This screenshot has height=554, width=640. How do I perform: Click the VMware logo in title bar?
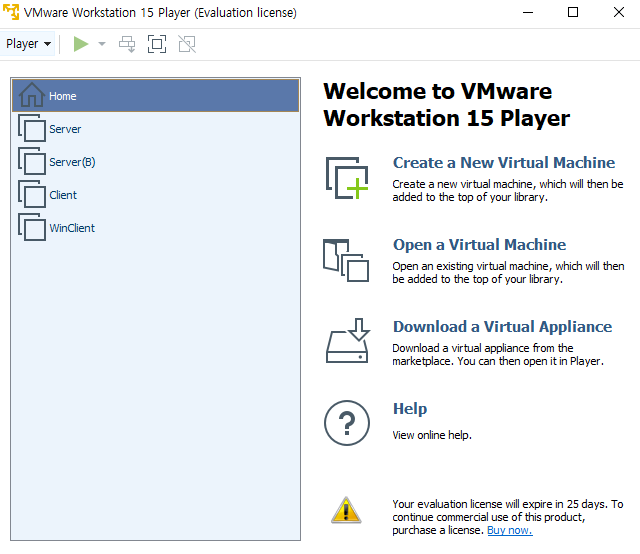click(11, 11)
